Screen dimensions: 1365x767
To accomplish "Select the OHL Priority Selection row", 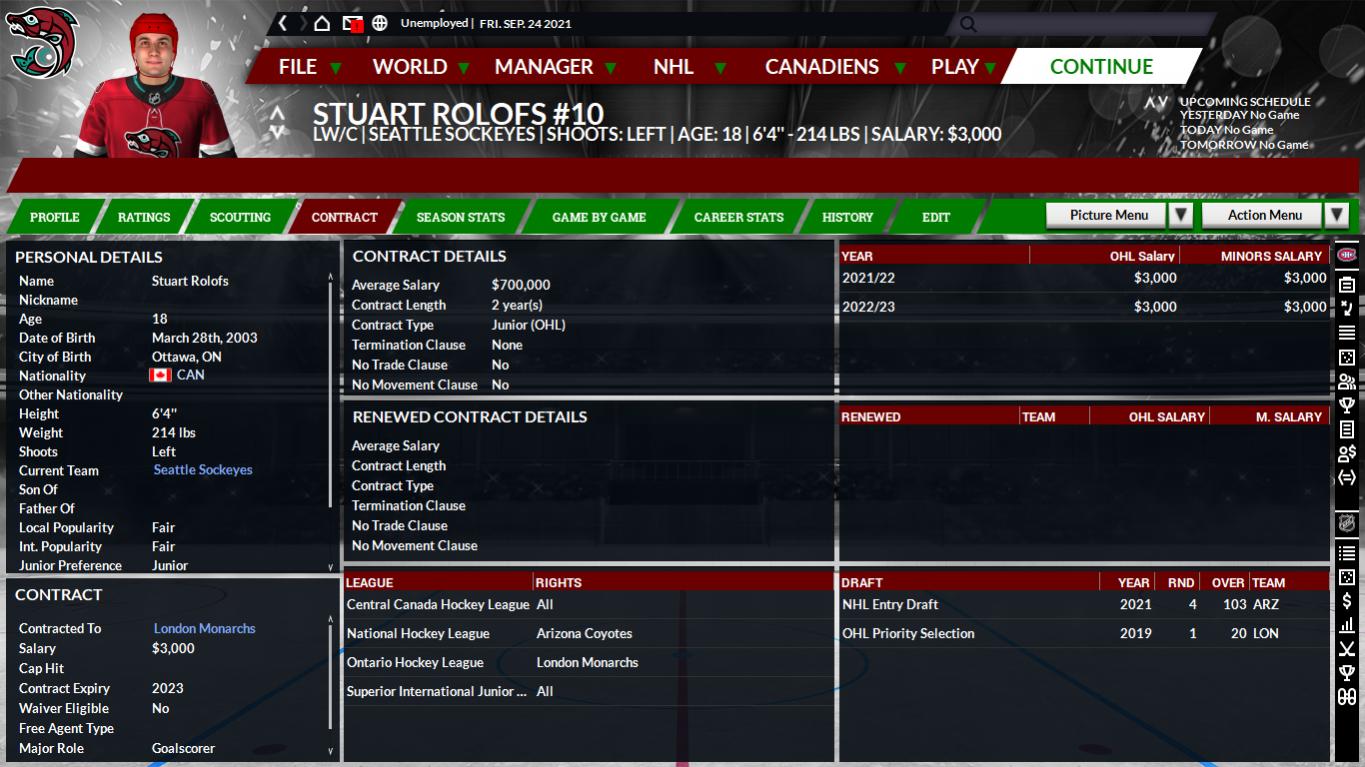I will point(1085,633).
